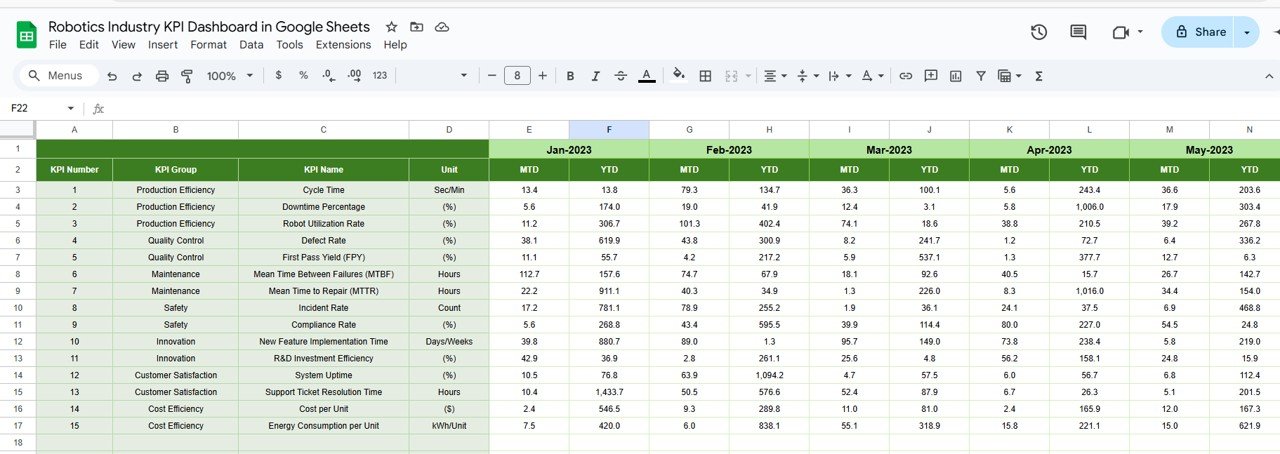Activate the paint format tool
The height and width of the screenshot is (454, 1280).
(x=186, y=76)
